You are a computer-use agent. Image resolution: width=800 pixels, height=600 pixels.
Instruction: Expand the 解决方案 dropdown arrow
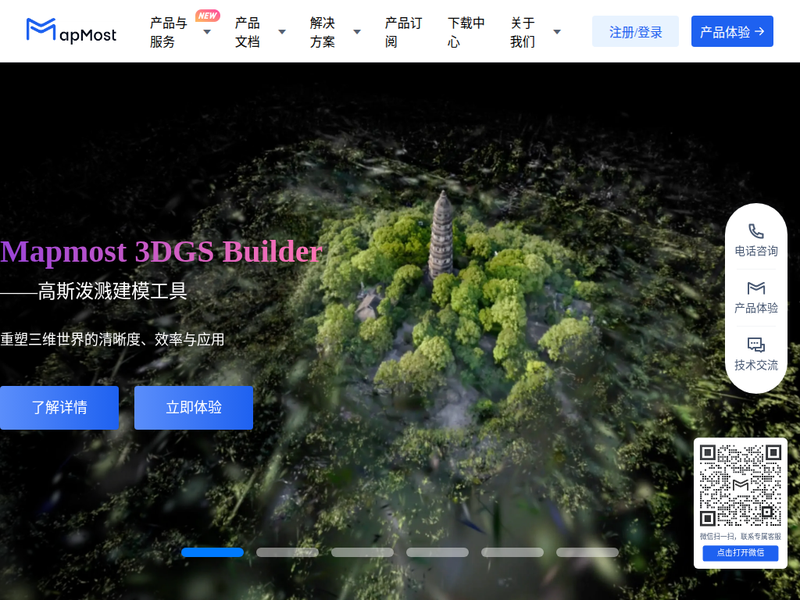point(357,32)
